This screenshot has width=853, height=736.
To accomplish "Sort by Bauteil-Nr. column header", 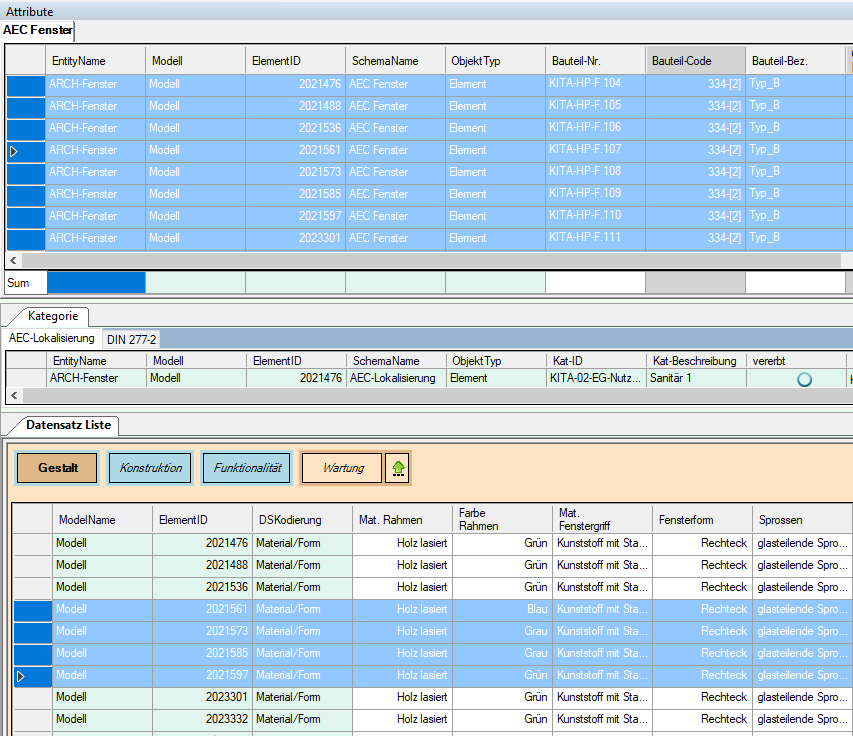I will pyautogui.click(x=595, y=61).
